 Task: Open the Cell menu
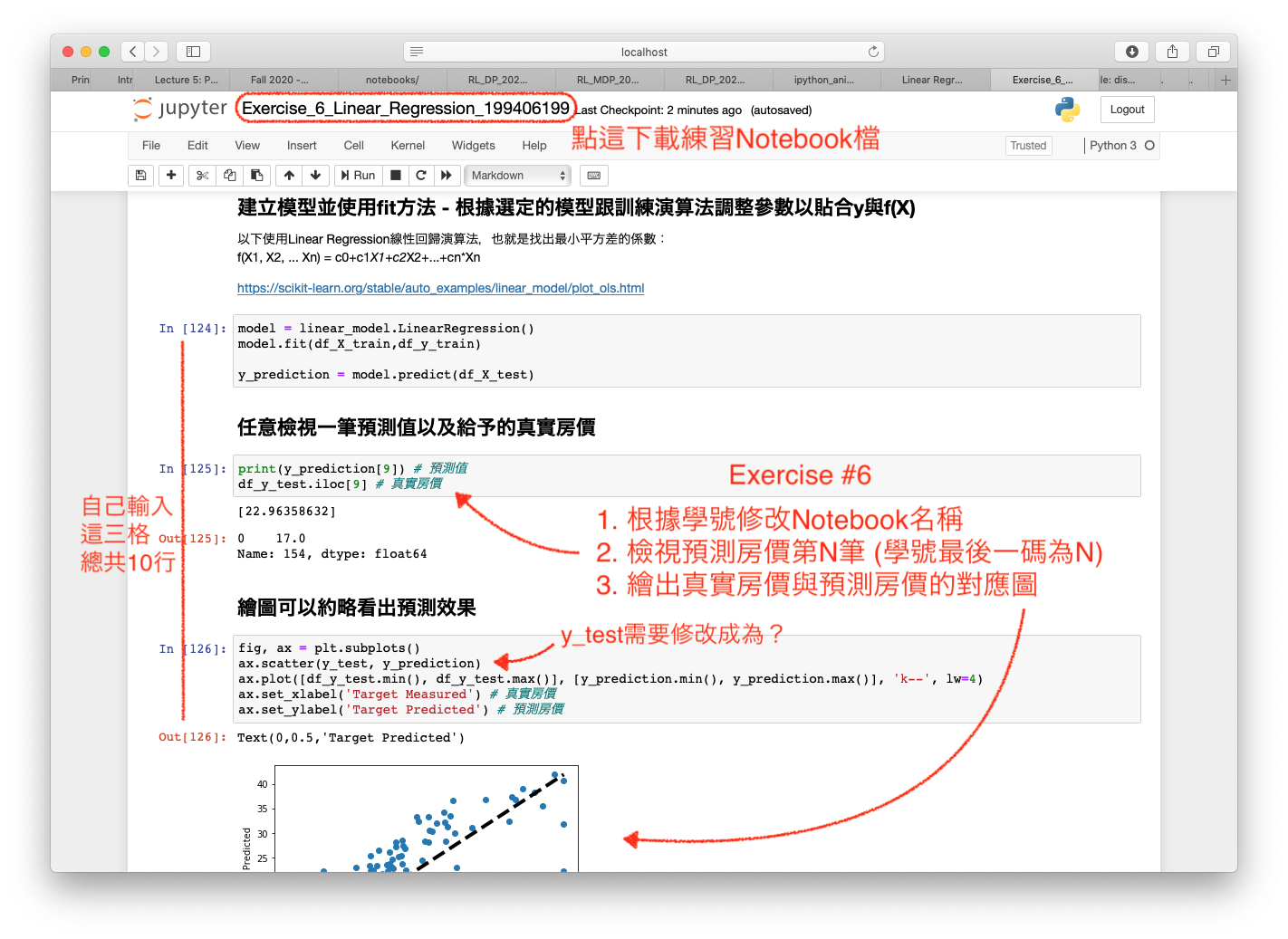tap(353, 146)
